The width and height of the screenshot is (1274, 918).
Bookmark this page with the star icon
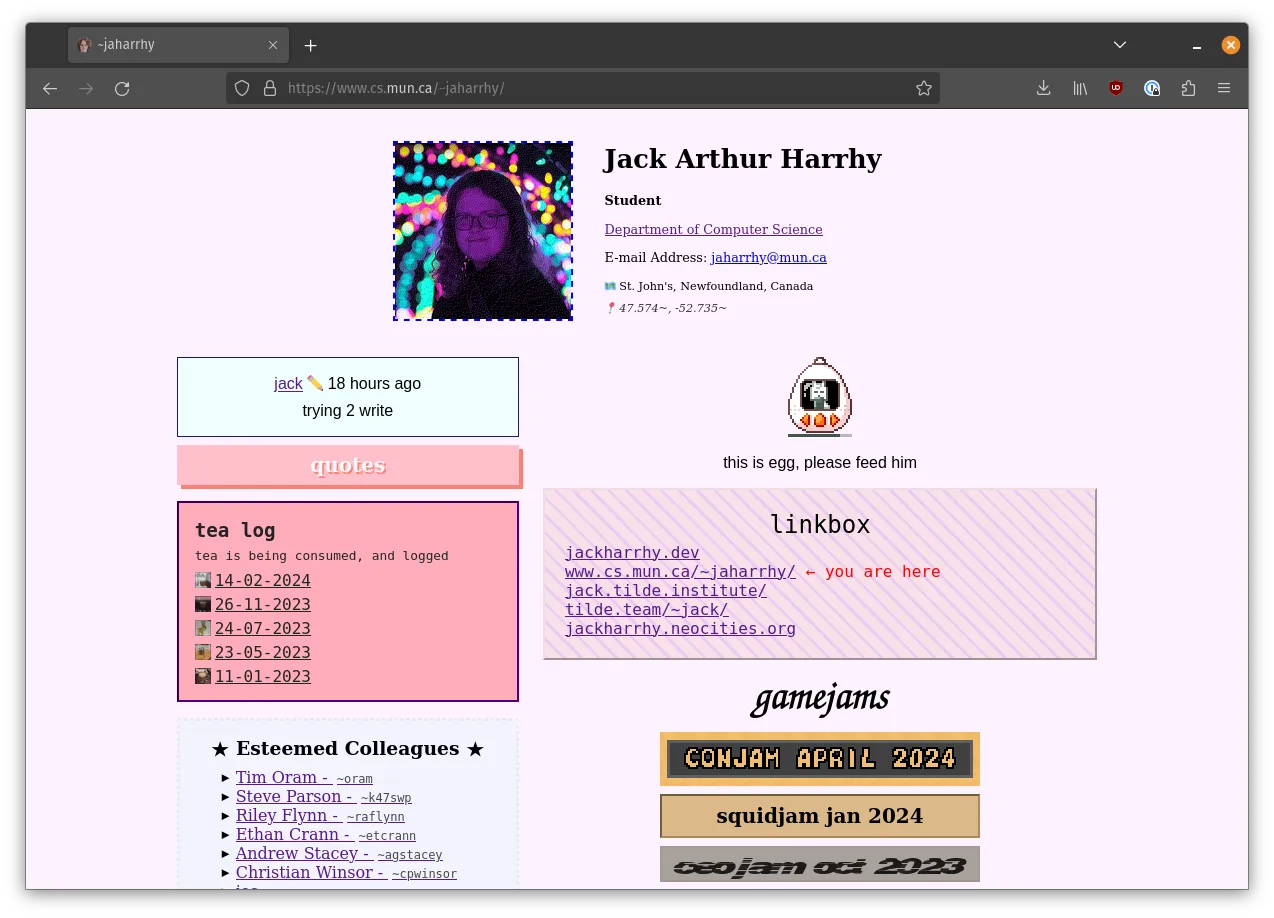pos(923,89)
